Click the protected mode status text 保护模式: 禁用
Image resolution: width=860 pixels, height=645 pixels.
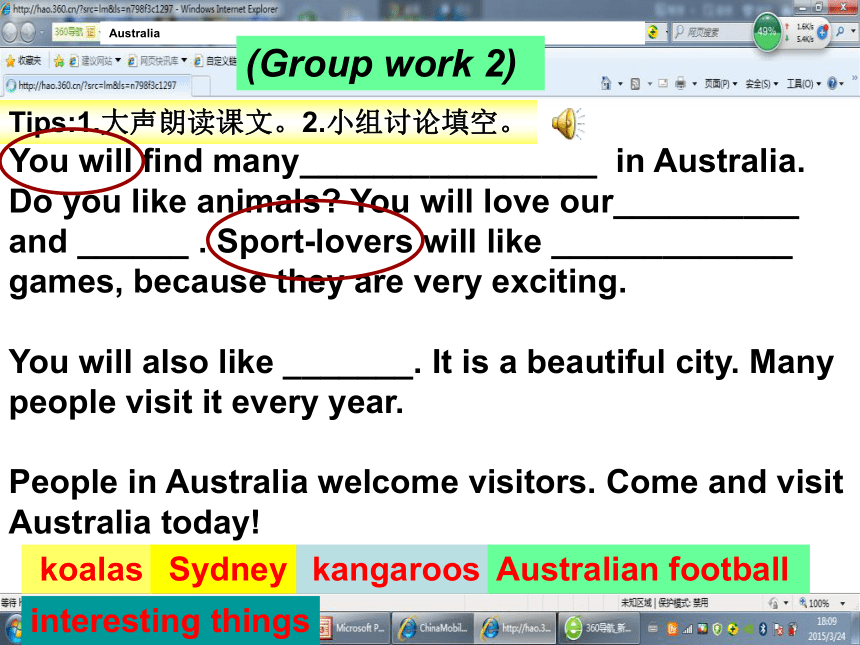click(x=683, y=603)
